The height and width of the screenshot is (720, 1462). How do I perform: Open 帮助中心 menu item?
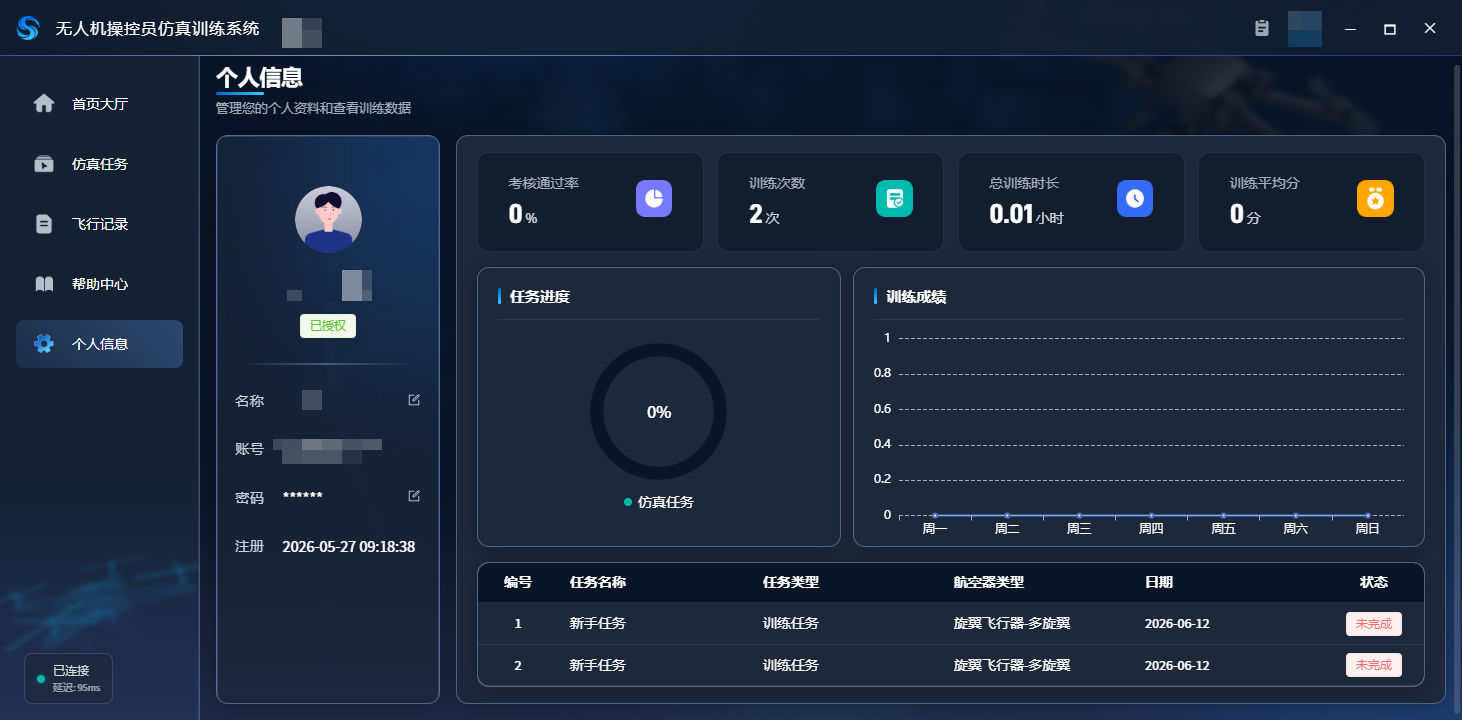click(x=100, y=284)
